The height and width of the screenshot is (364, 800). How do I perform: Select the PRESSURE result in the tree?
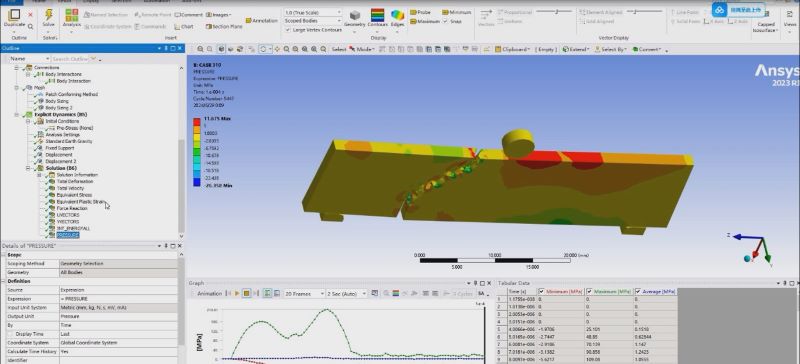click(67, 235)
